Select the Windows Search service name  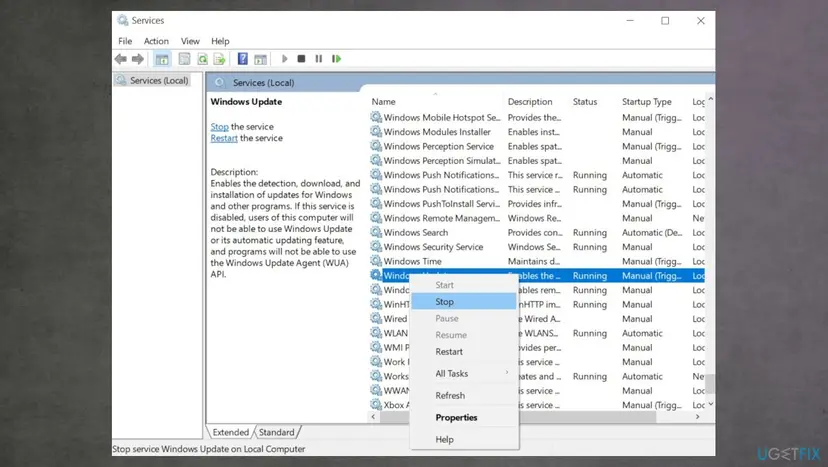416,232
